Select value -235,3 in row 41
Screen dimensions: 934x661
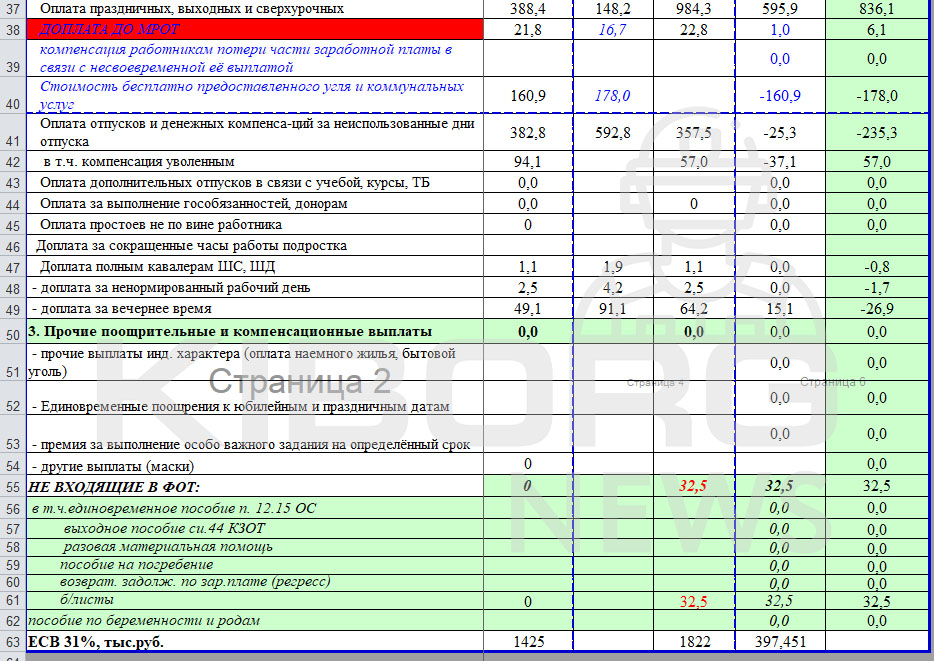point(876,132)
